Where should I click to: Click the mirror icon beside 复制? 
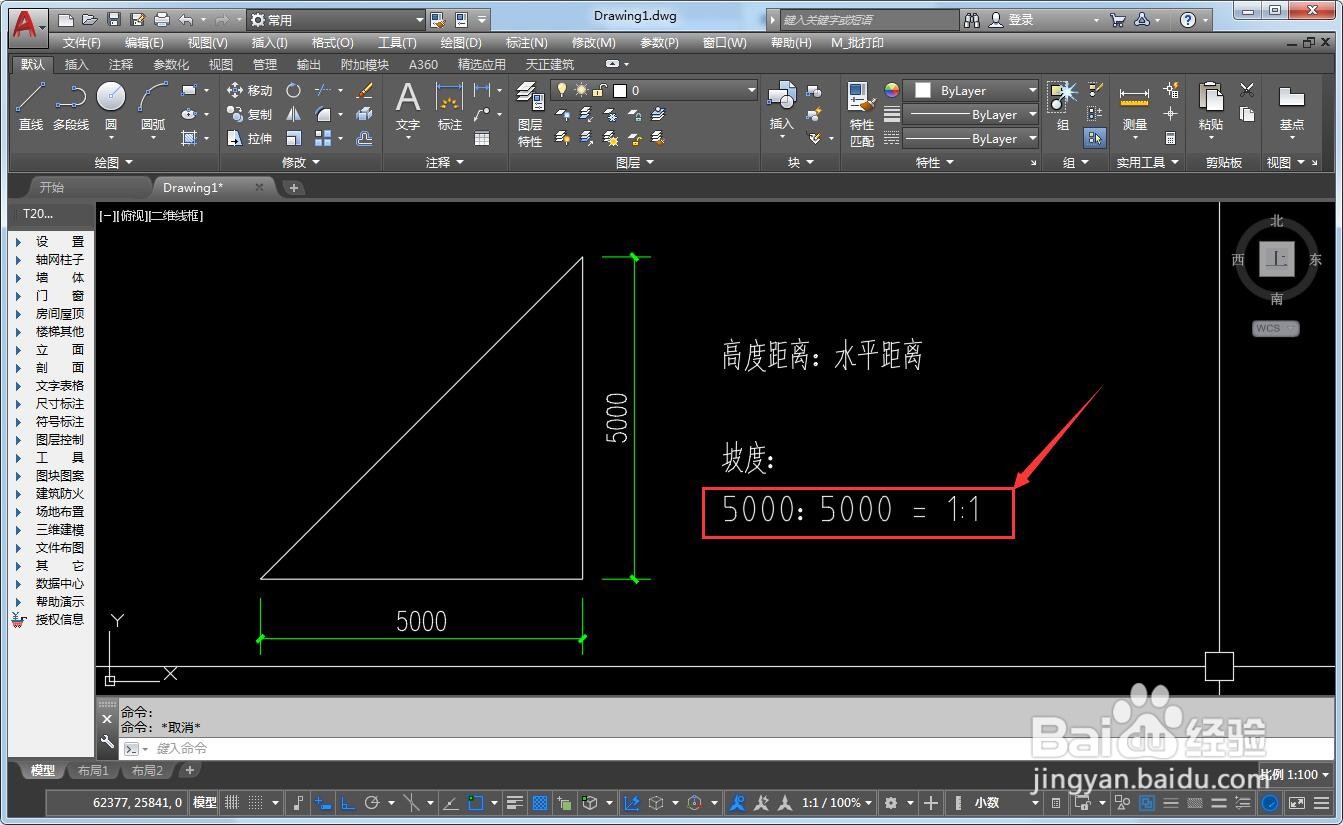pos(293,114)
